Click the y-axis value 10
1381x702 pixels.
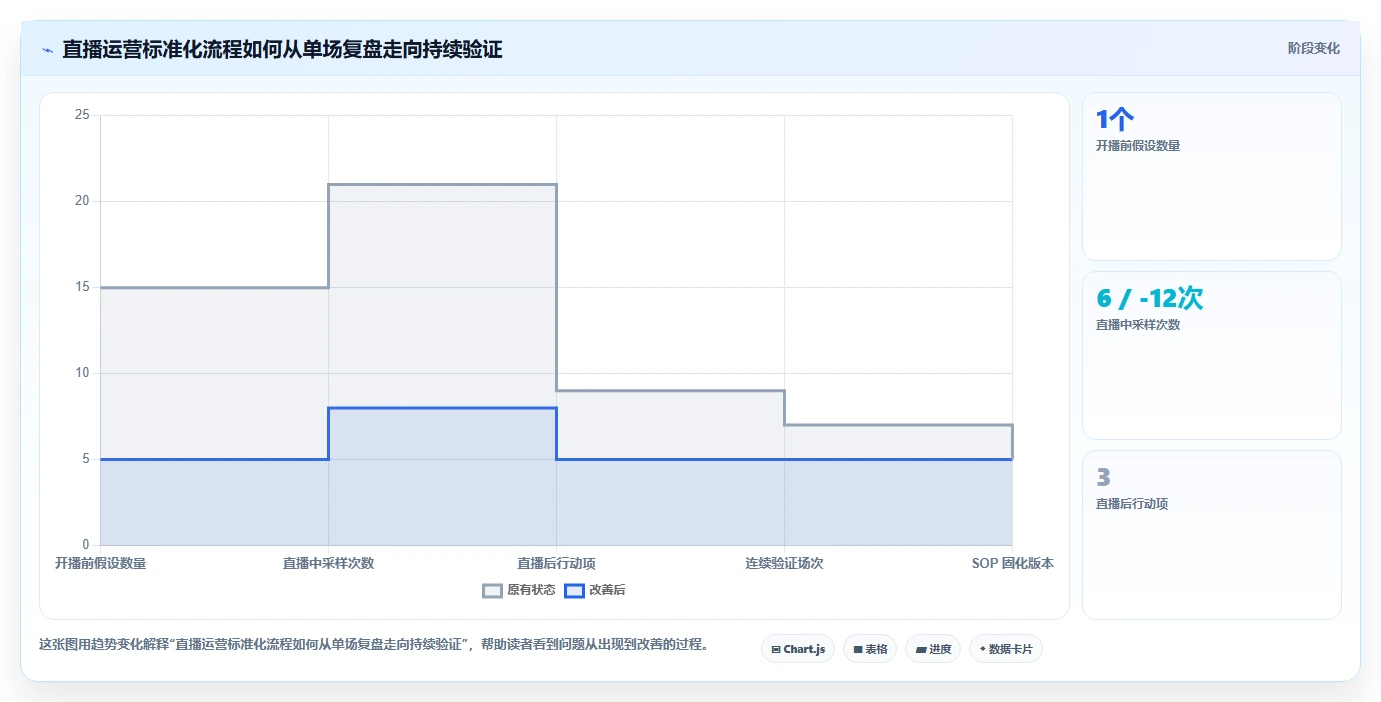pos(82,373)
